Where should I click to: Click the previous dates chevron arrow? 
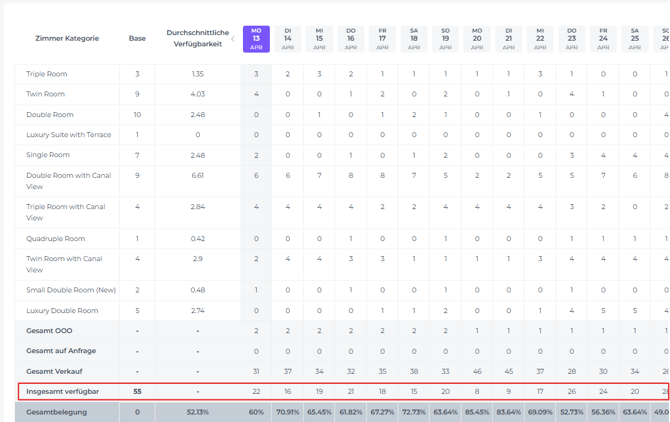pyautogui.click(x=233, y=39)
